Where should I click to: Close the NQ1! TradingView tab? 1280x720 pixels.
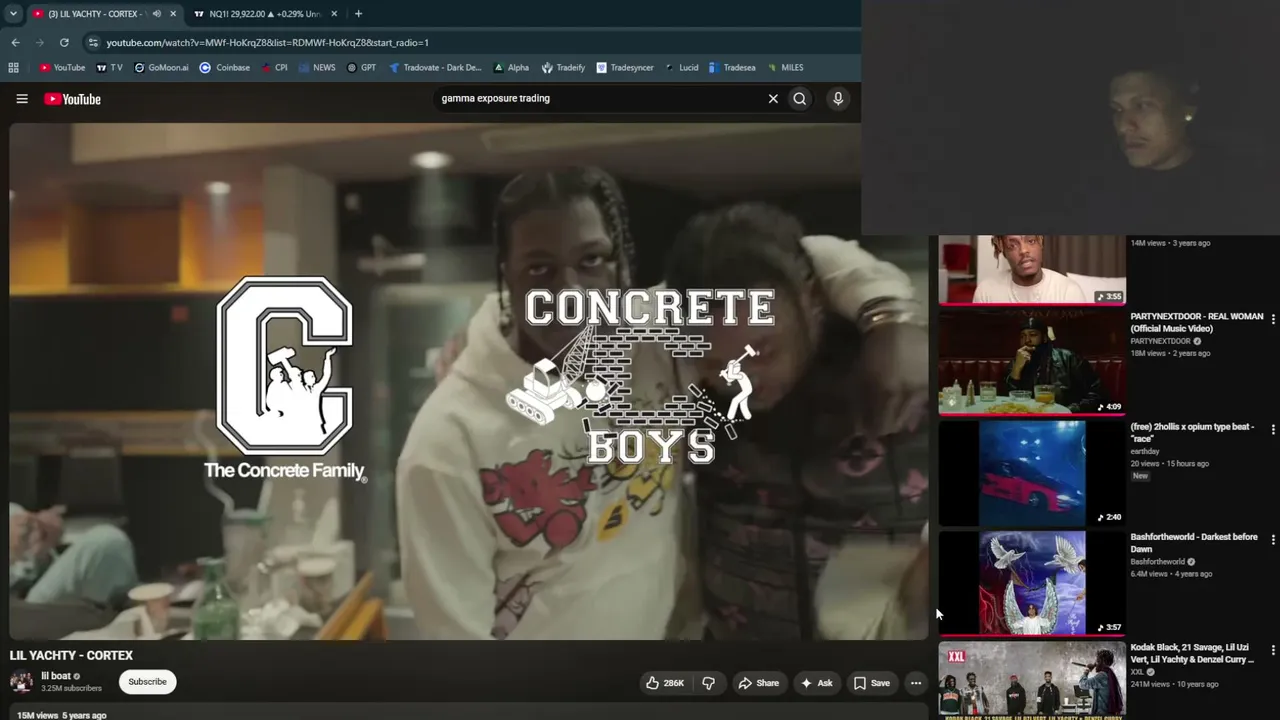pyautogui.click(x=334, y=14)
